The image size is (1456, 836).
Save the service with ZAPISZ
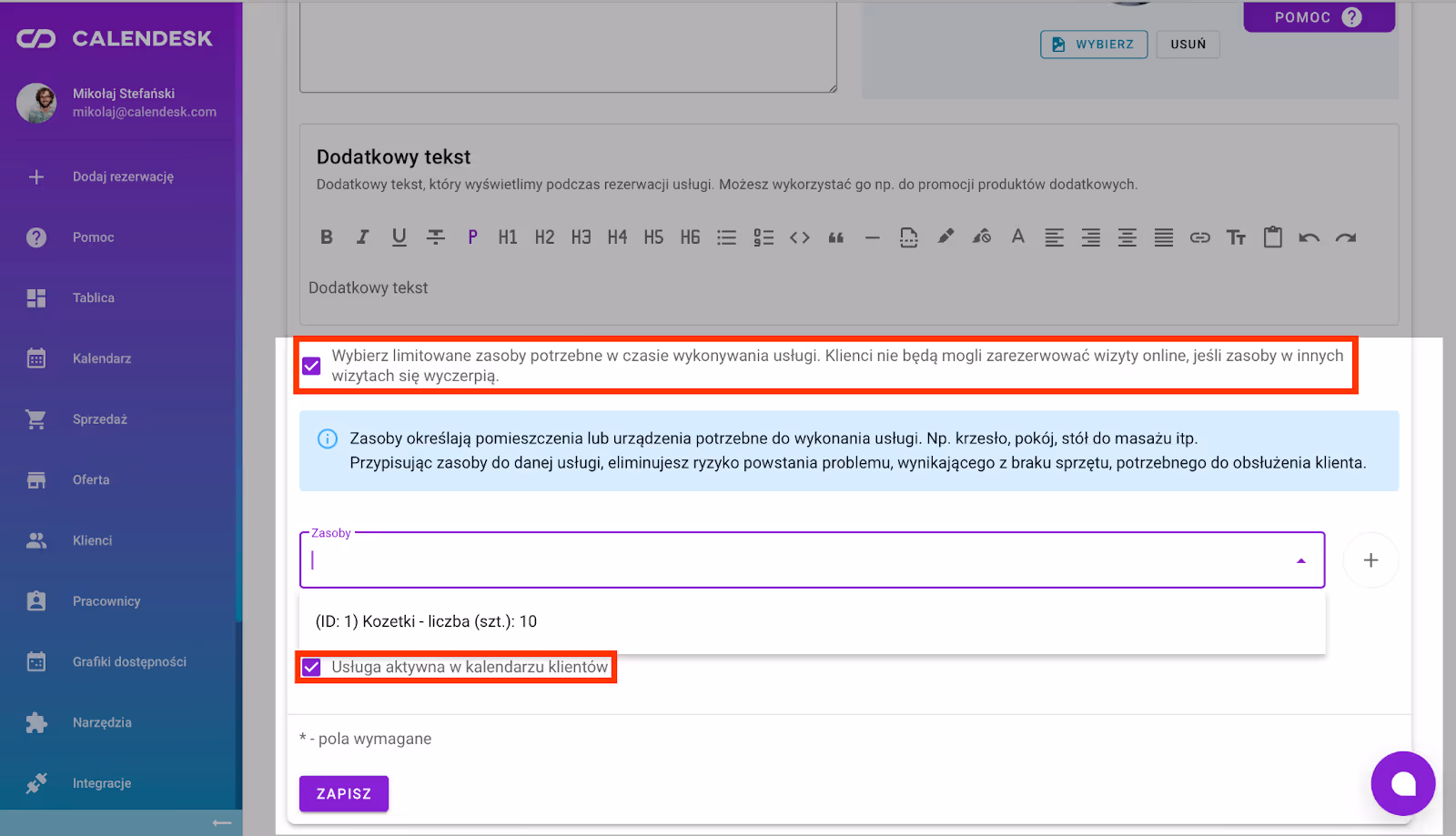click(343, 793)
